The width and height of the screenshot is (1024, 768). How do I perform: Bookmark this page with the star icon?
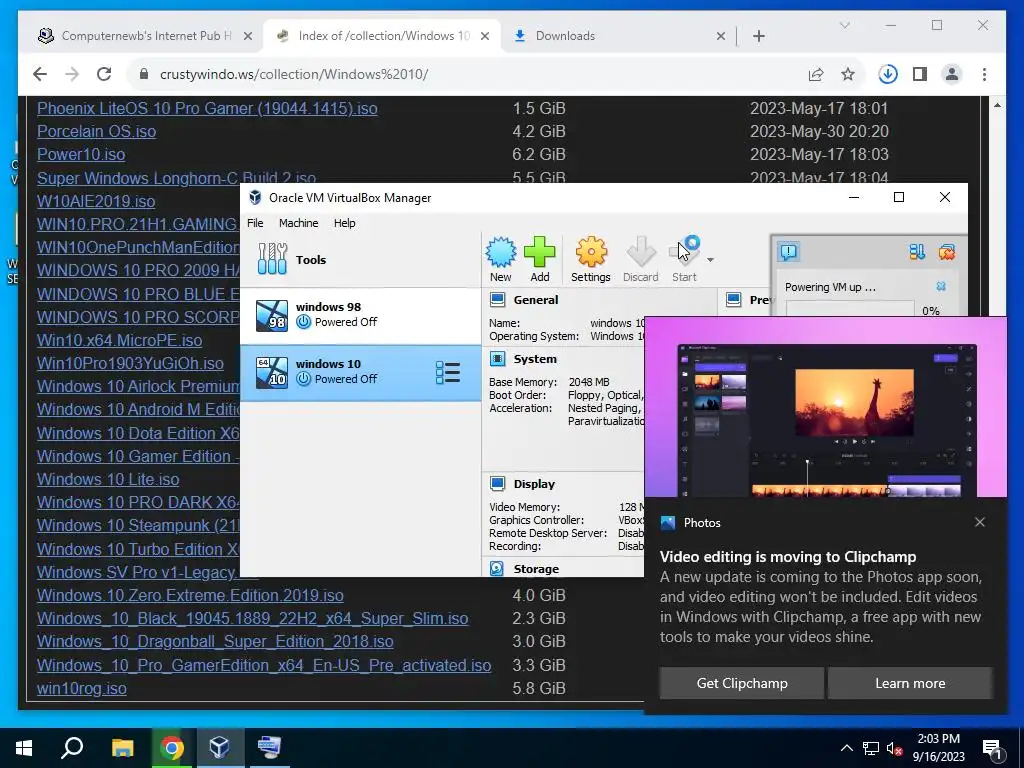click(x=848, y=74)
